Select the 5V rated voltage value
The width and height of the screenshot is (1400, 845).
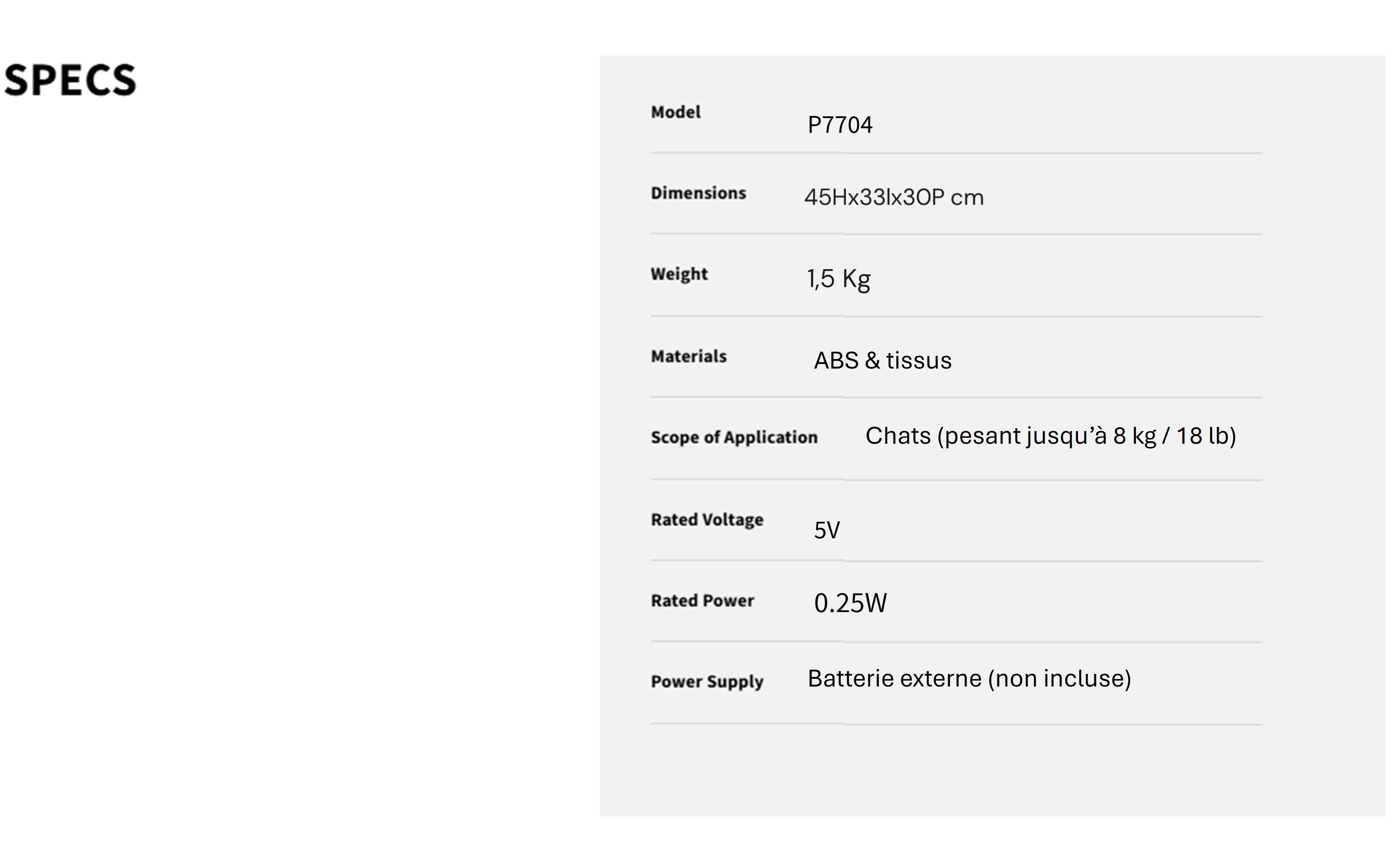point(827,530)
